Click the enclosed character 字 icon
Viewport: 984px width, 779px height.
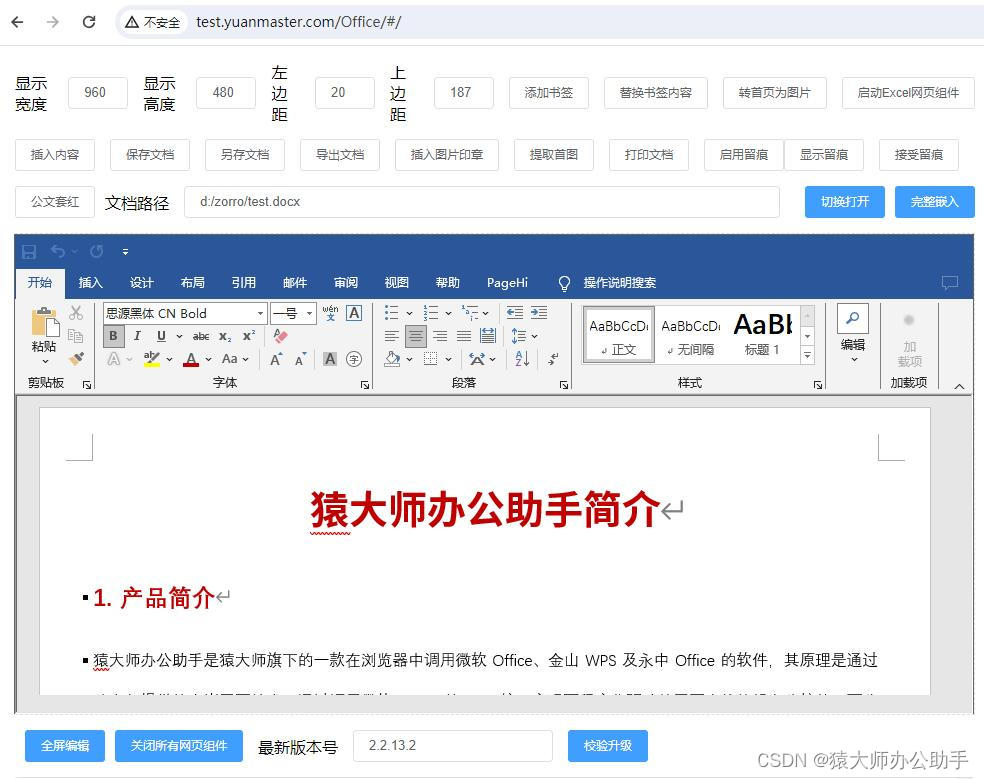pyautogui.click(x=354, y=359)
